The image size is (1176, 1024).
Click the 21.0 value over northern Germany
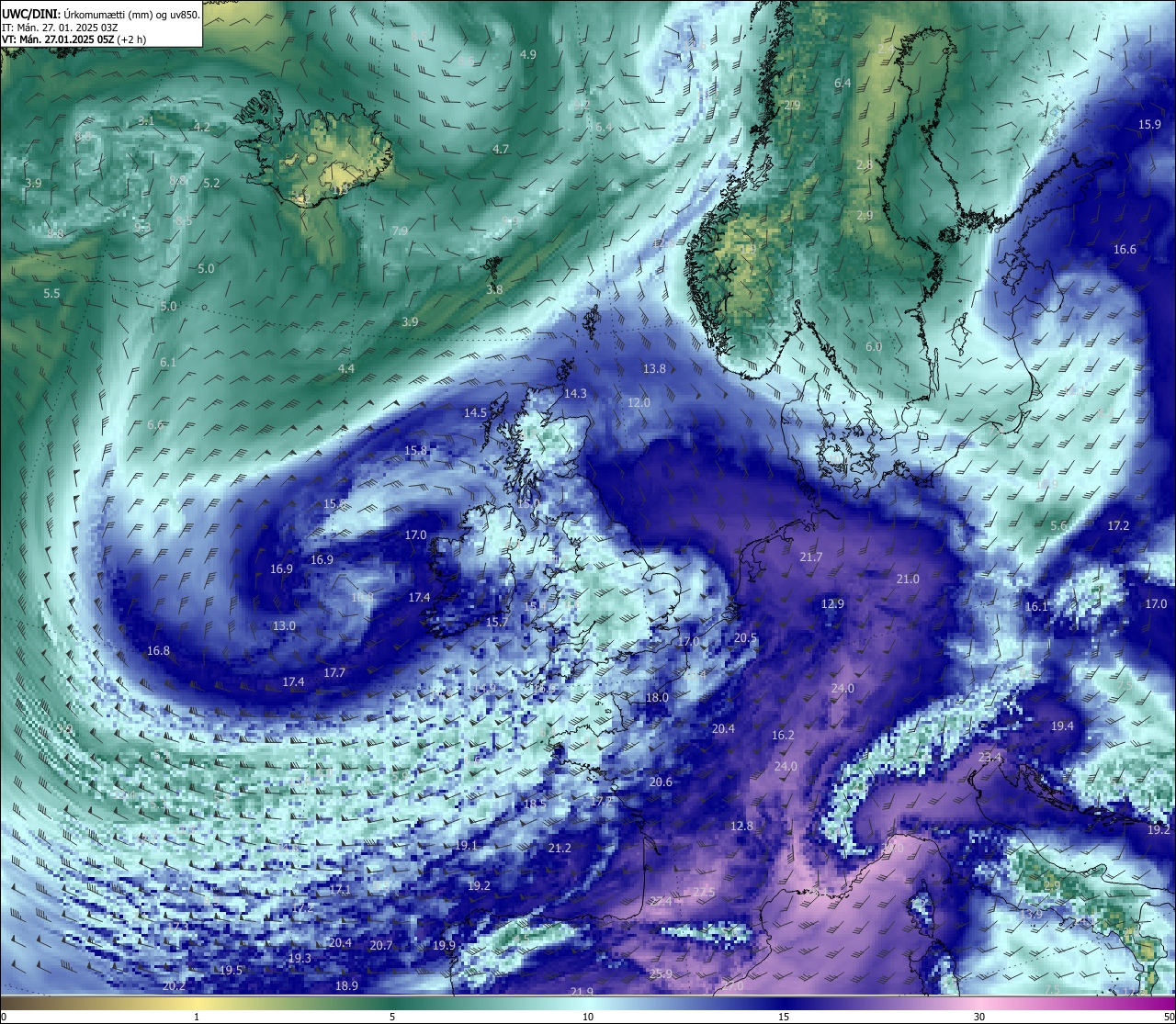[908, 579]
